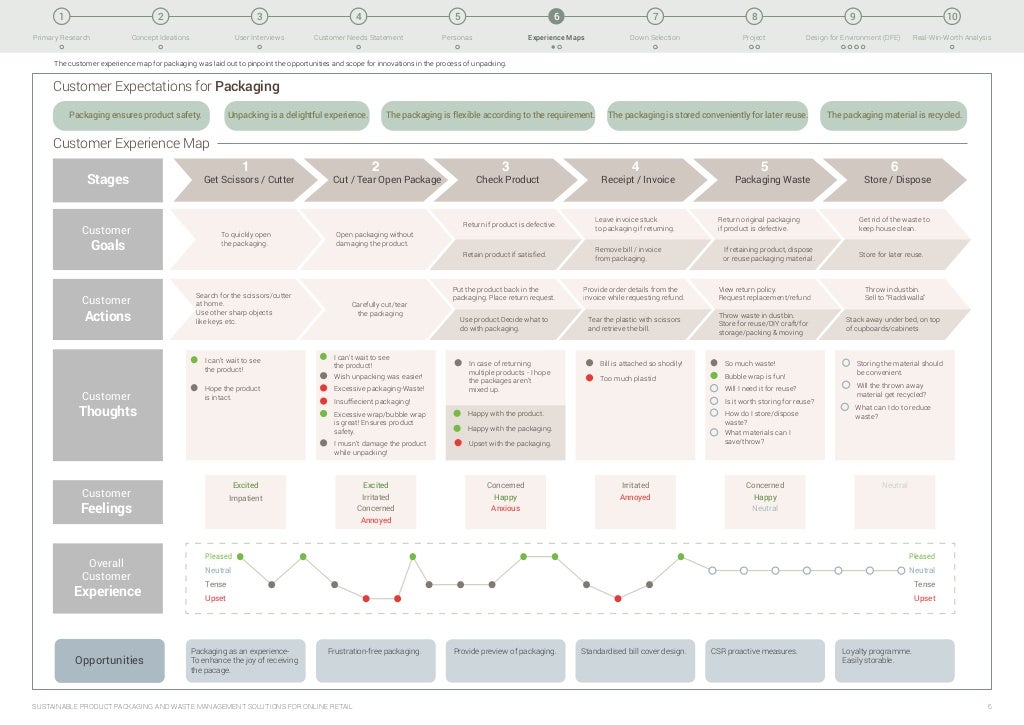This screenshot has height=725, width=1024.
Task: Select the 'packaging is flexible' expectation pill
Action: click(x=488, y=116)
